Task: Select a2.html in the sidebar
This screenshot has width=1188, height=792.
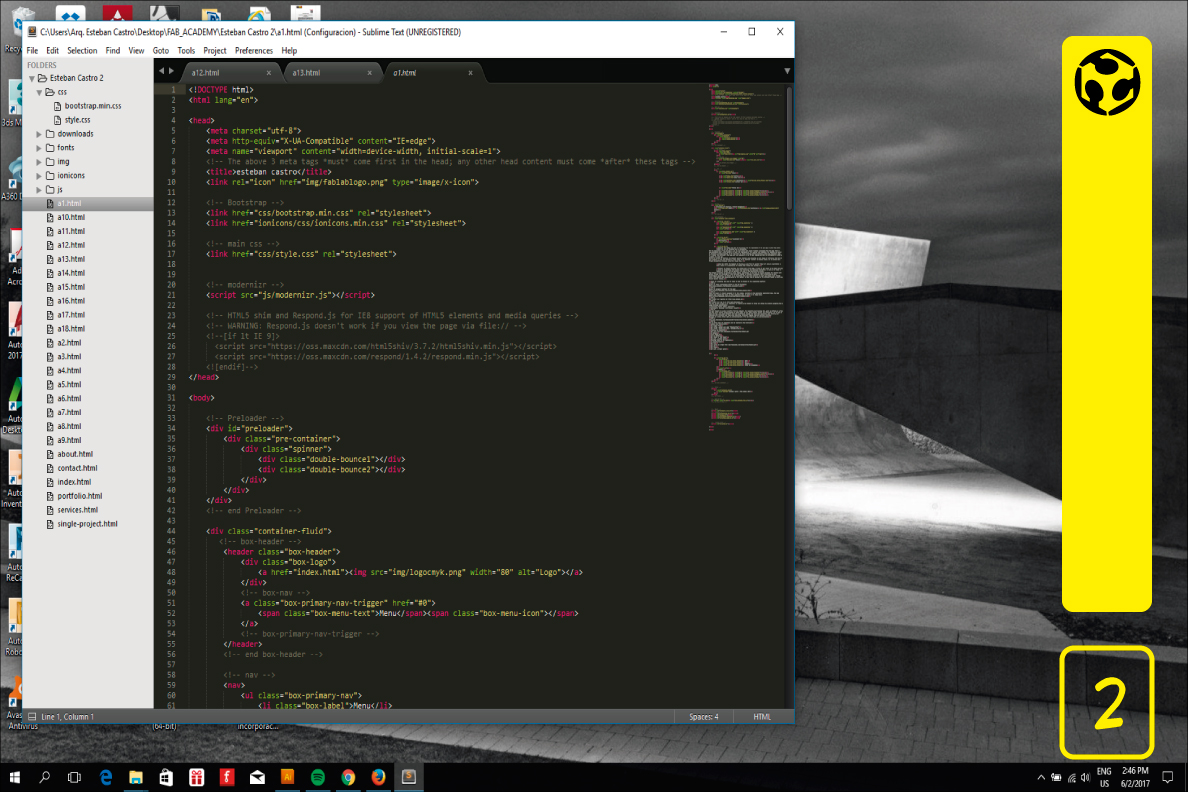Action: [69, 343]
